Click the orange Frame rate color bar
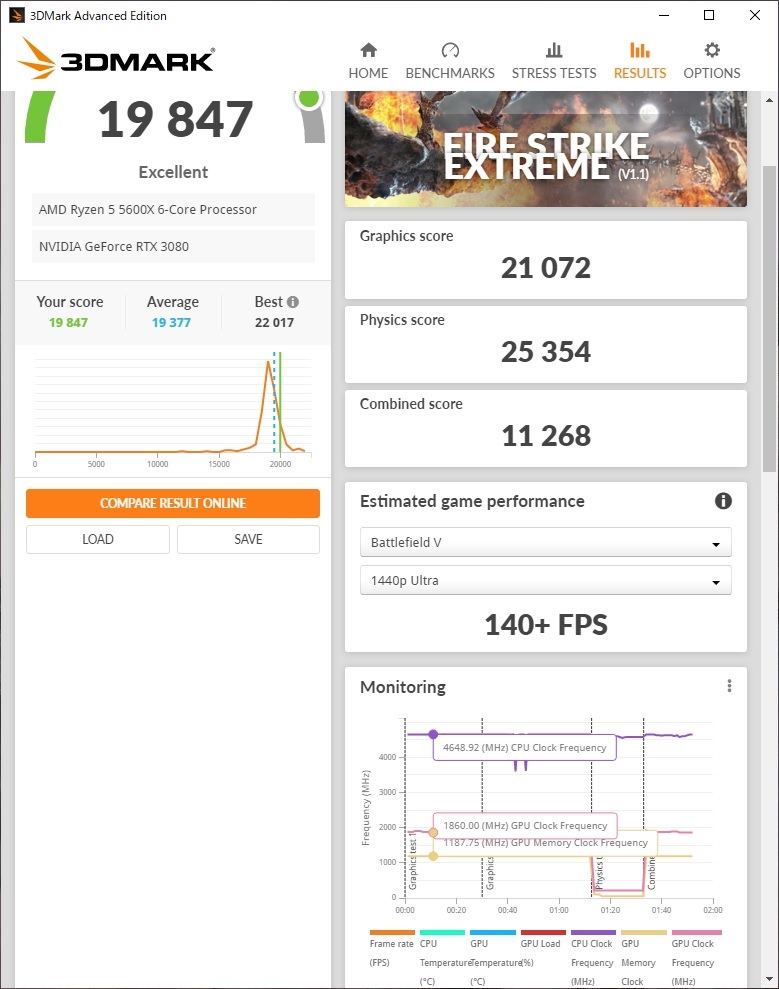The width and height of the screenshot is (779, 989). coord(392,932)
